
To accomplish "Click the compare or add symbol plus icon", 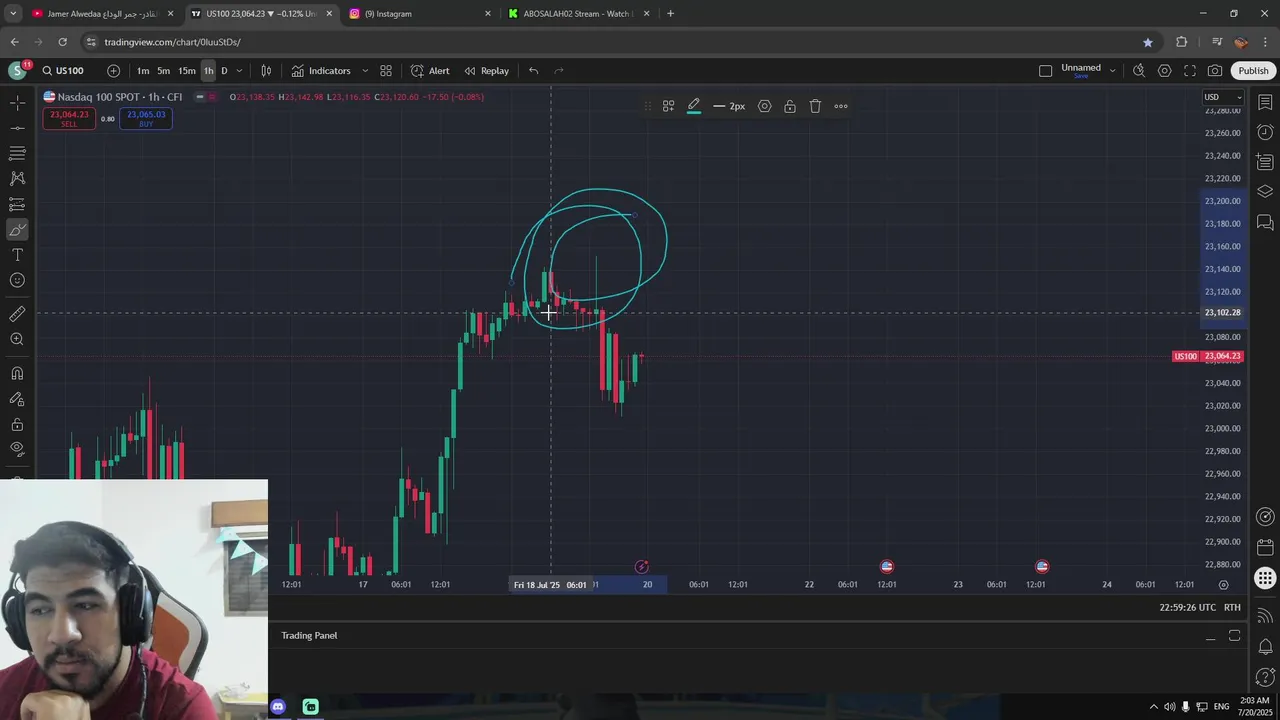I will 113,71.
